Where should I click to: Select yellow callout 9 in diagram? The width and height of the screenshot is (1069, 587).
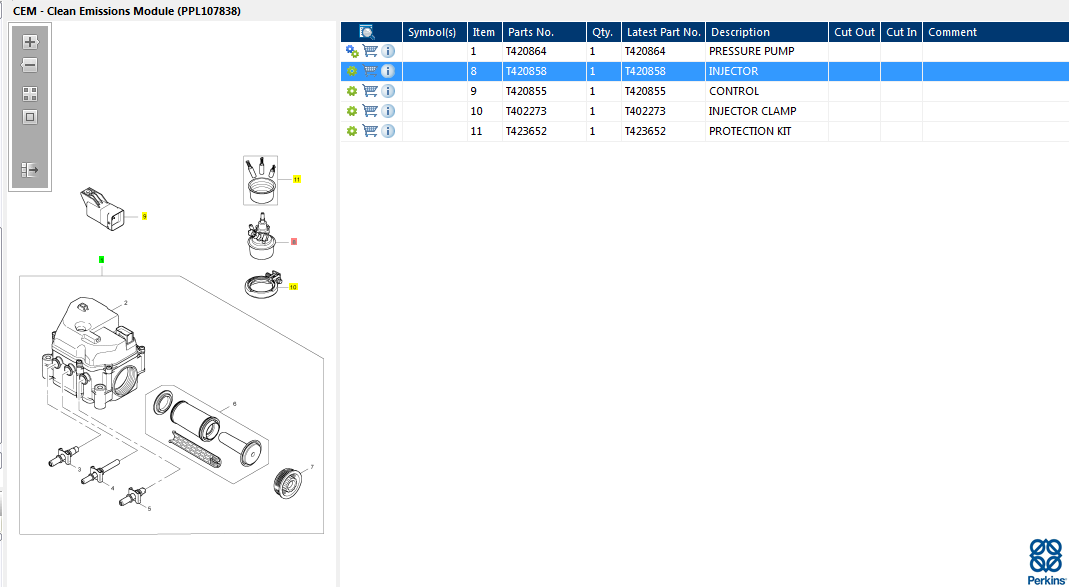pos(145,217)
